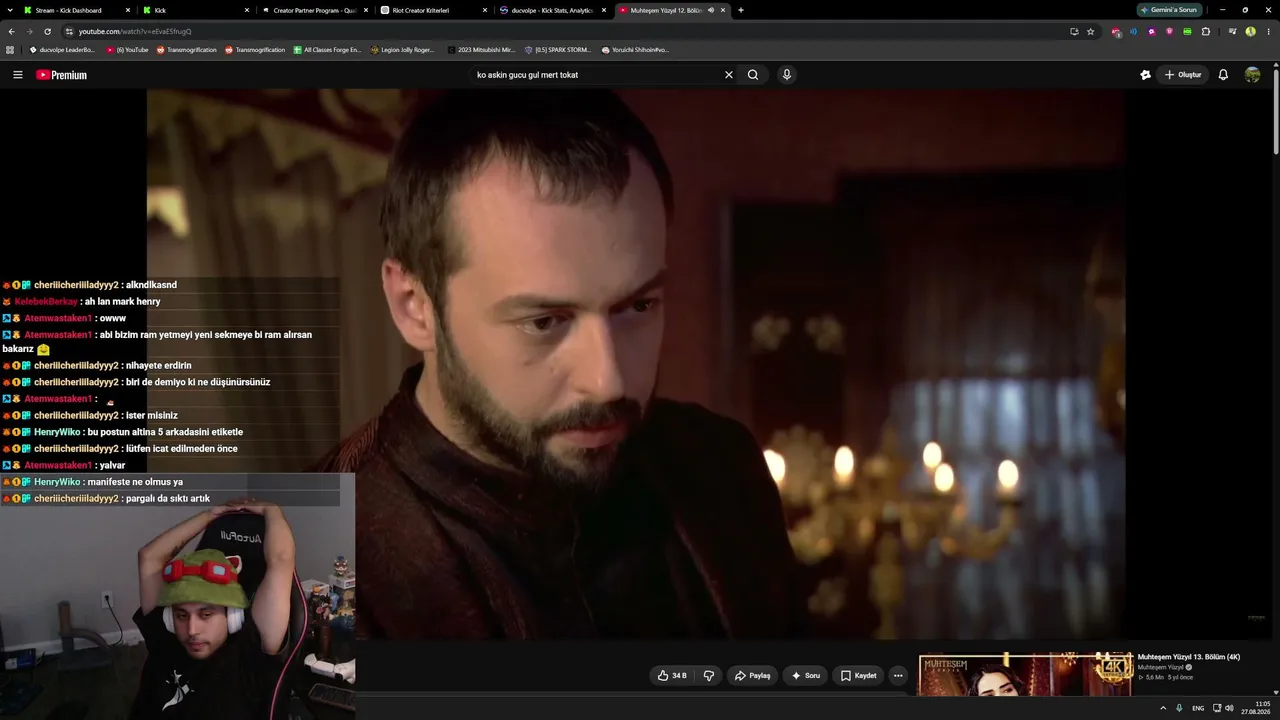Open the YouTube guide hamburger menu

(17, 75)
